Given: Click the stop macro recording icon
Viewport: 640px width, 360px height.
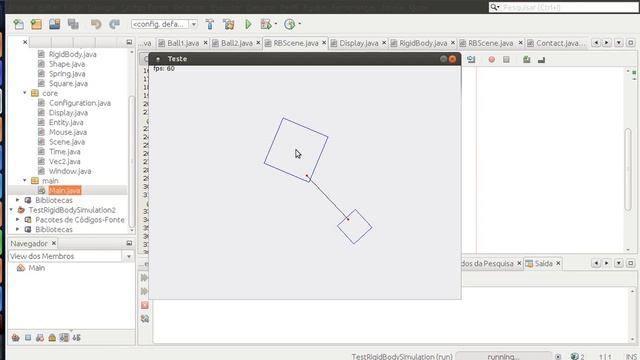Looking at the screenshot, I should click(506, 60).
